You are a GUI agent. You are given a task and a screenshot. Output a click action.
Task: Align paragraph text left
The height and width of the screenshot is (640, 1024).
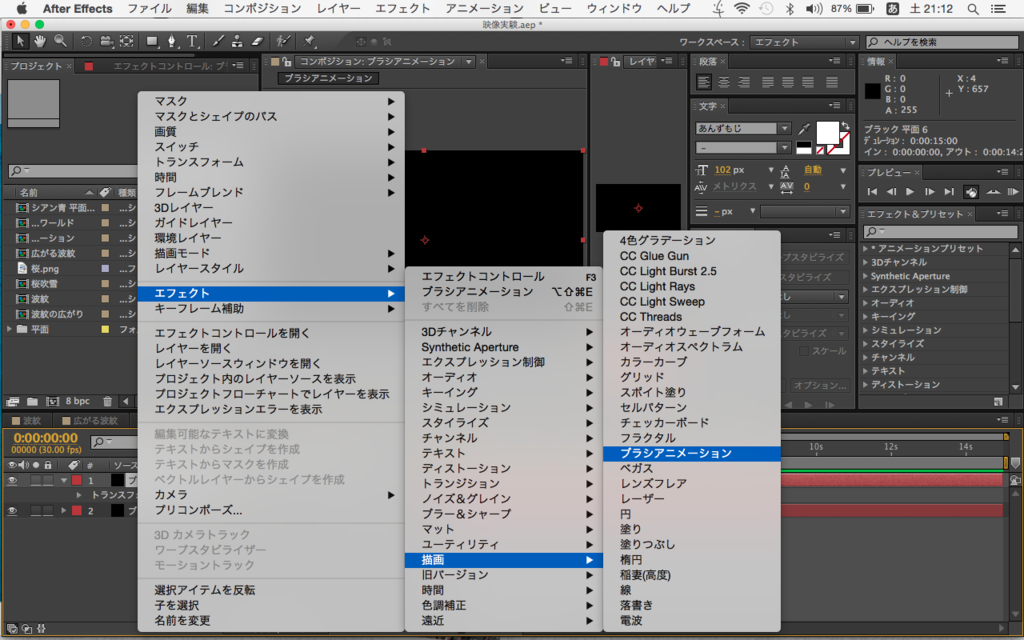703,82
